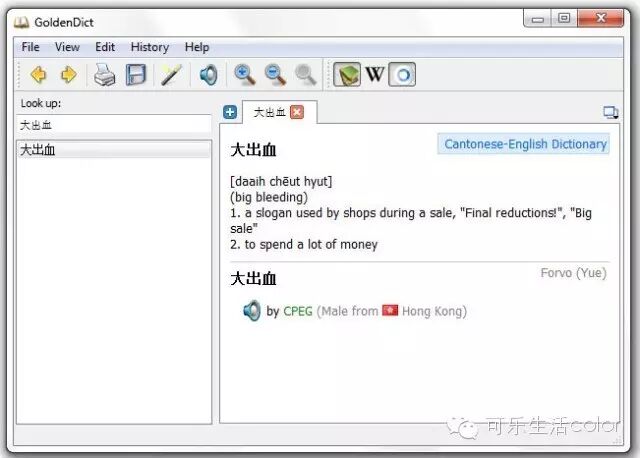This screenshot has width=640, height=458.
Task: Open the Edit menu
Action: (x=105, y=47)
